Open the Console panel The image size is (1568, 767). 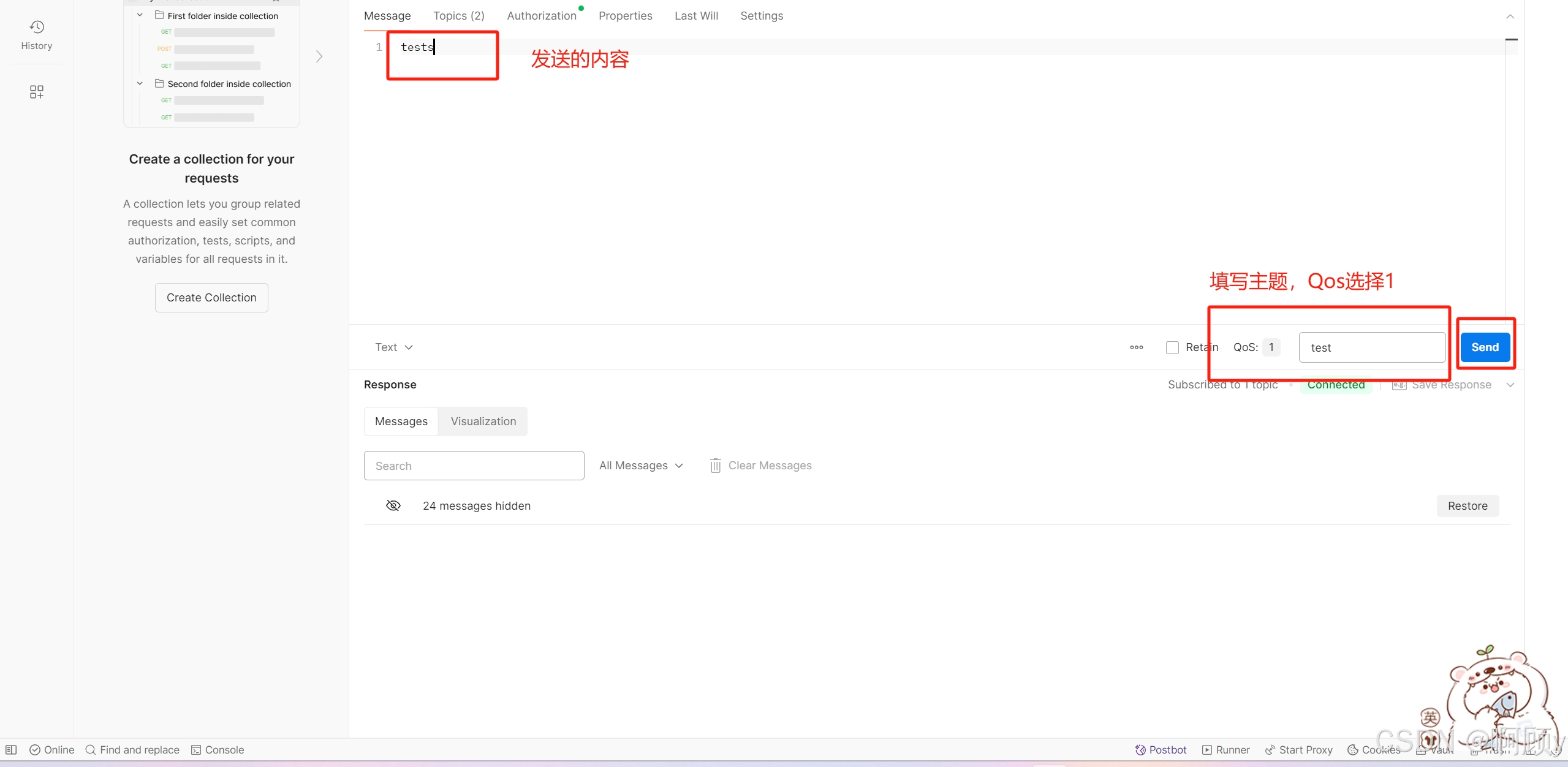218,750
